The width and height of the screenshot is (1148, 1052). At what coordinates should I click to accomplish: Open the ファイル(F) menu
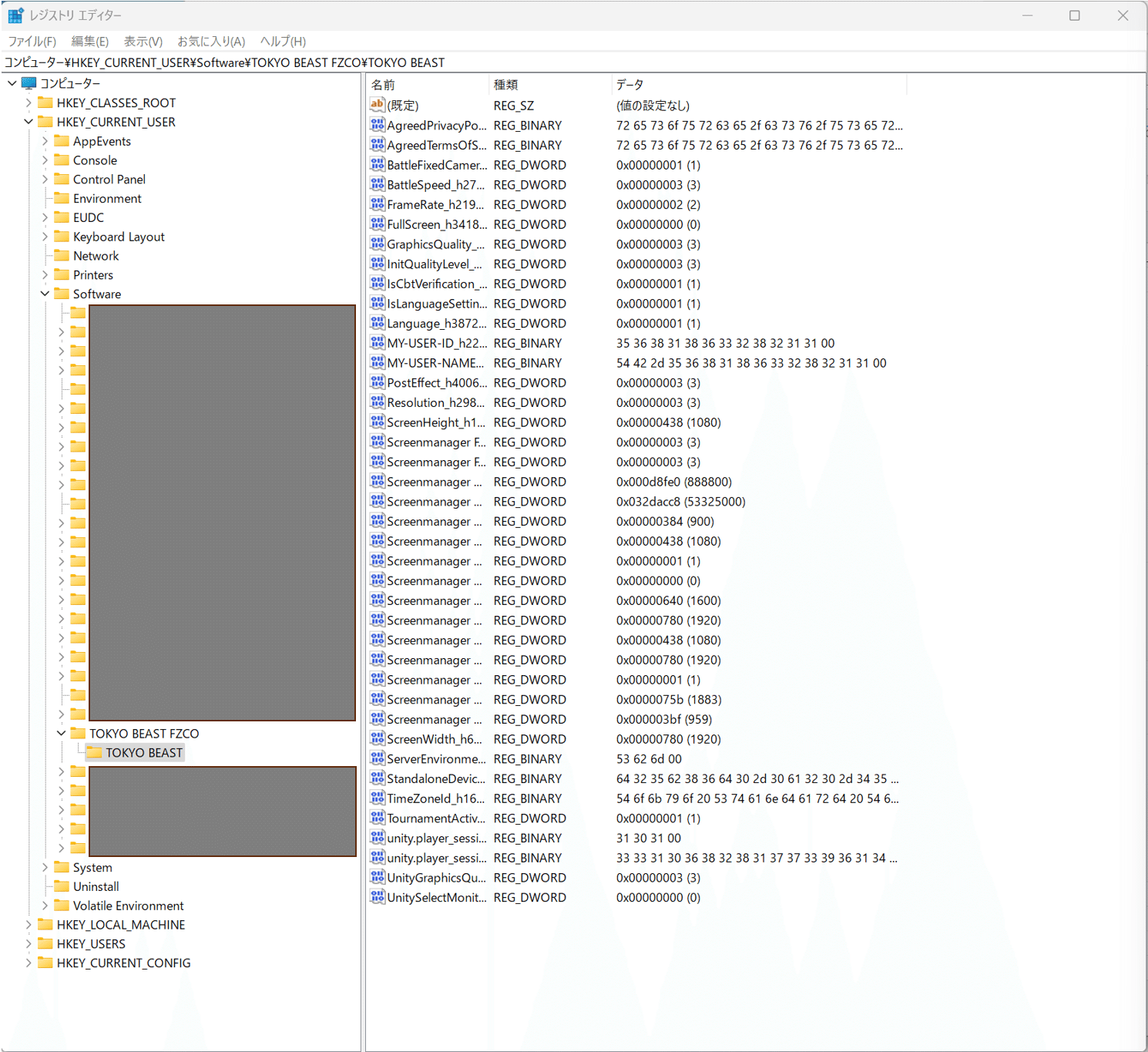[32, 41]
